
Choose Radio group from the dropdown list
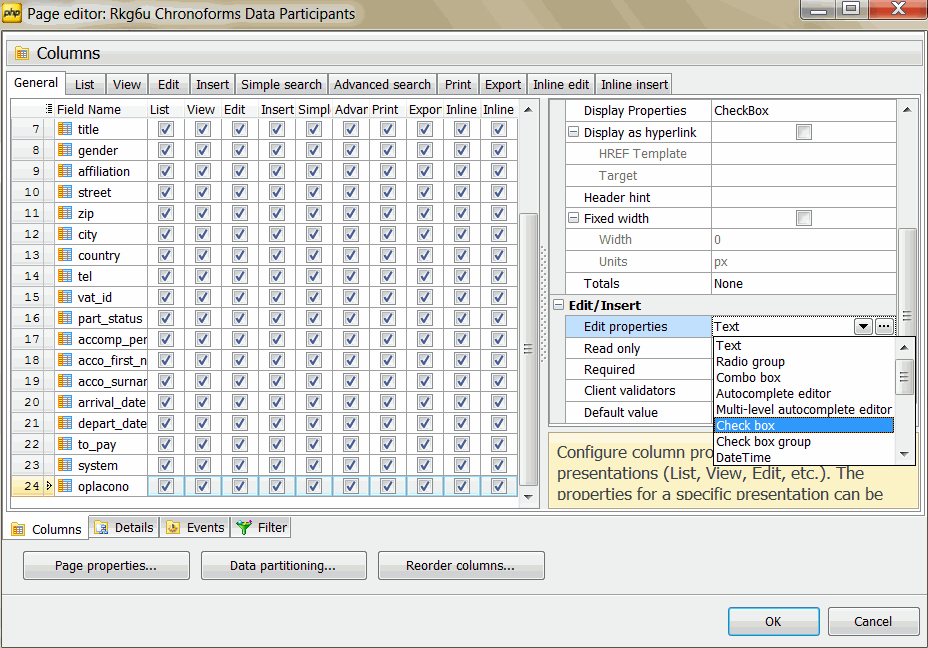click(804, 362)
